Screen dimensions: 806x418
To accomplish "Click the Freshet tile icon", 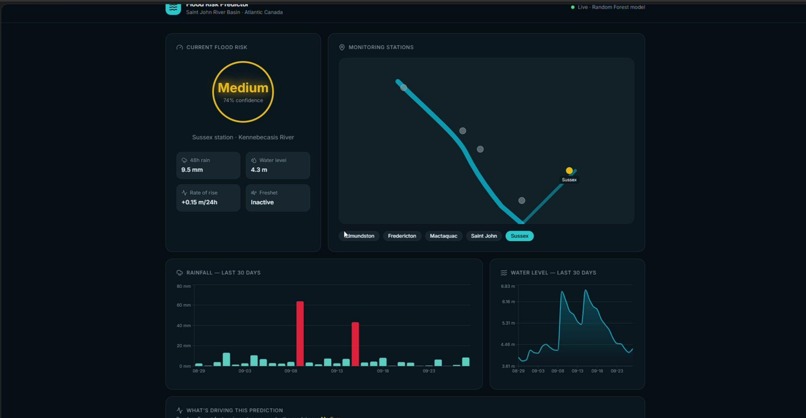I will pyautogui.click(x=253, y=193).
